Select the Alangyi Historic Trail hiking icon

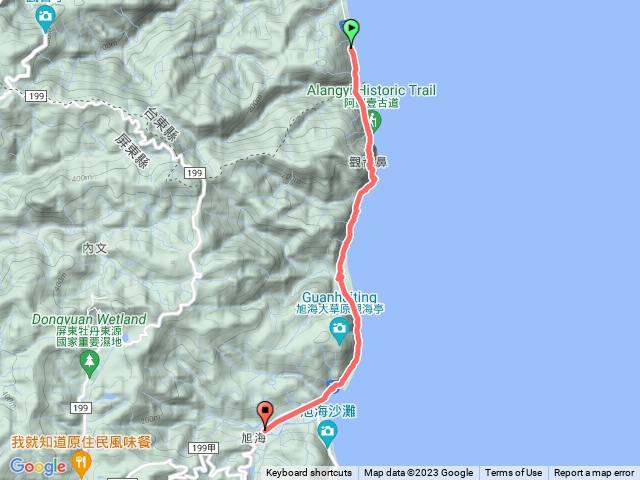[373, 121]
